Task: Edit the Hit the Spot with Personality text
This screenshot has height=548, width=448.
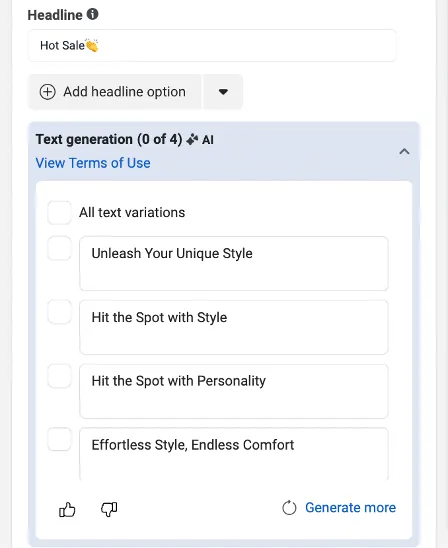Action: point(234,391)
